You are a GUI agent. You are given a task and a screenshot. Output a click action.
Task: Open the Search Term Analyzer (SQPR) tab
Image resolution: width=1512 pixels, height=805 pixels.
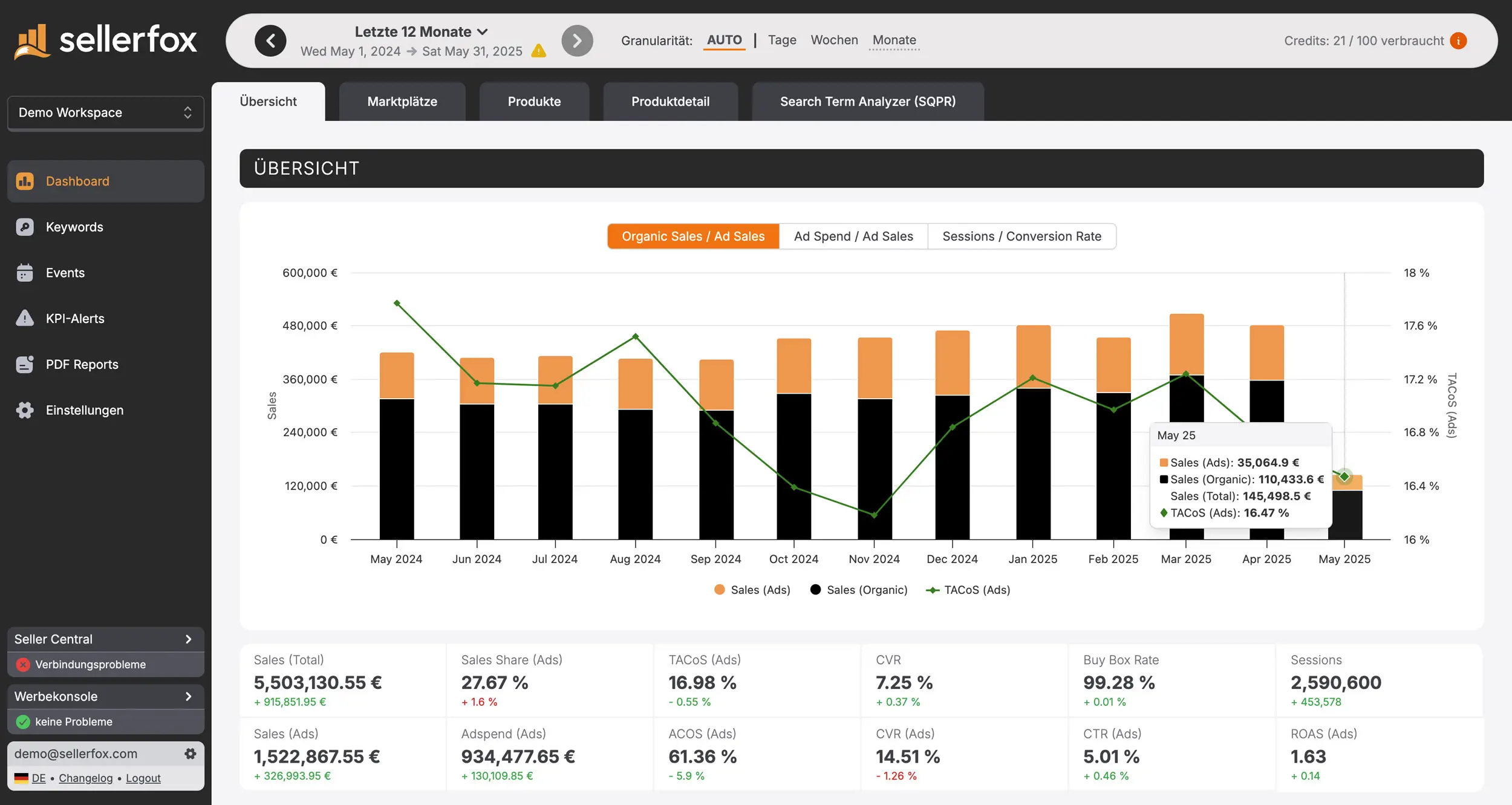pyautogui.click(x=867, y=102)
